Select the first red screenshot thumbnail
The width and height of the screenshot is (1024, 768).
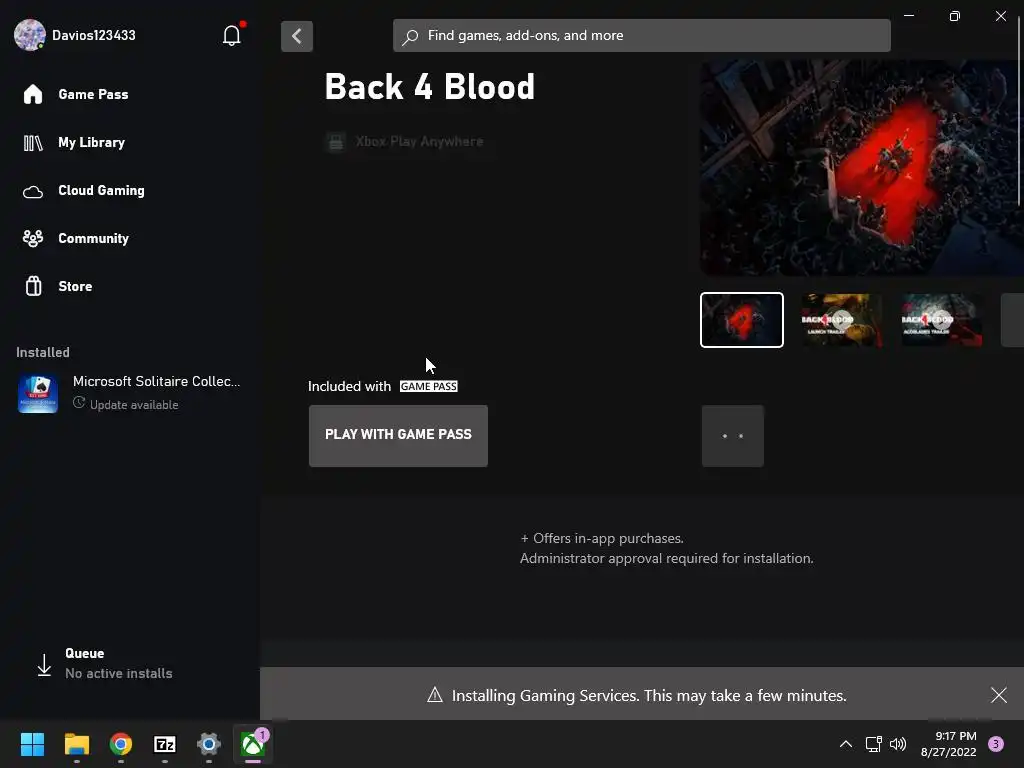(742, 320)
